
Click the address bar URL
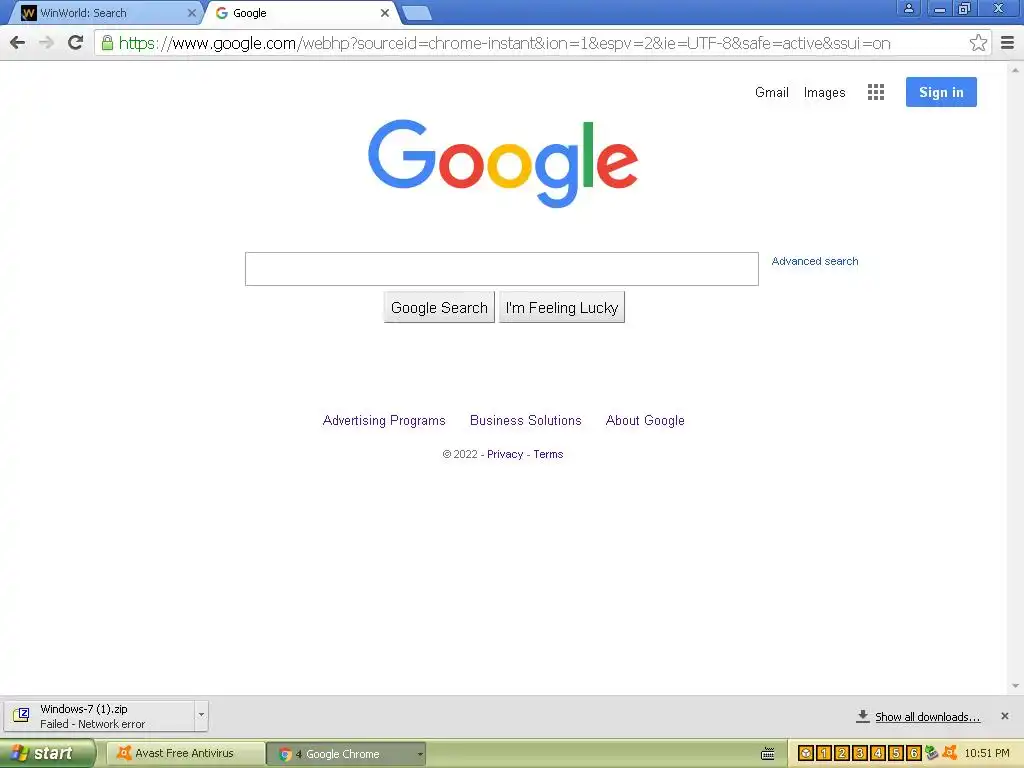pyautogui.click(x=504, y=43)
